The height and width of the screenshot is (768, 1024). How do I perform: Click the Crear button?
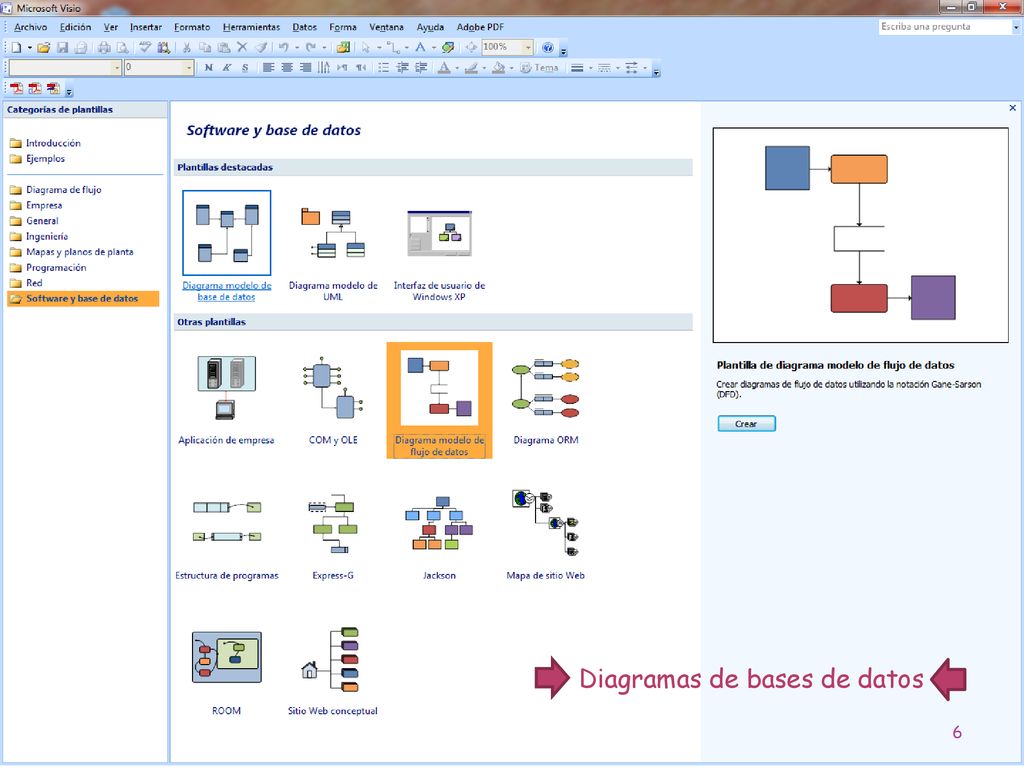(x=746, y=424)
